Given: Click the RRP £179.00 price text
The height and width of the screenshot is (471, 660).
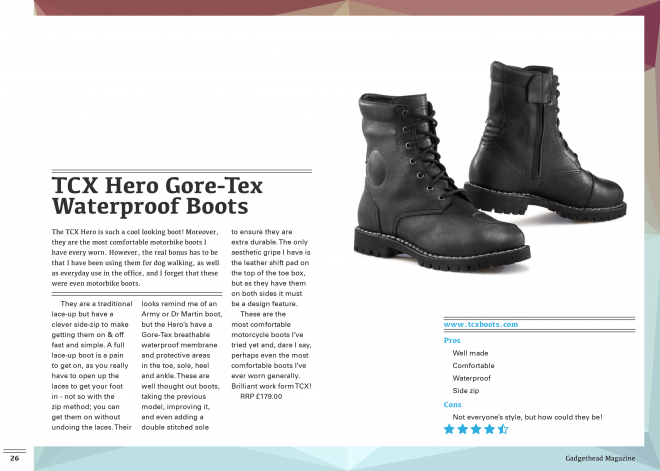Looking at the screenshot, I should point(261,396).
